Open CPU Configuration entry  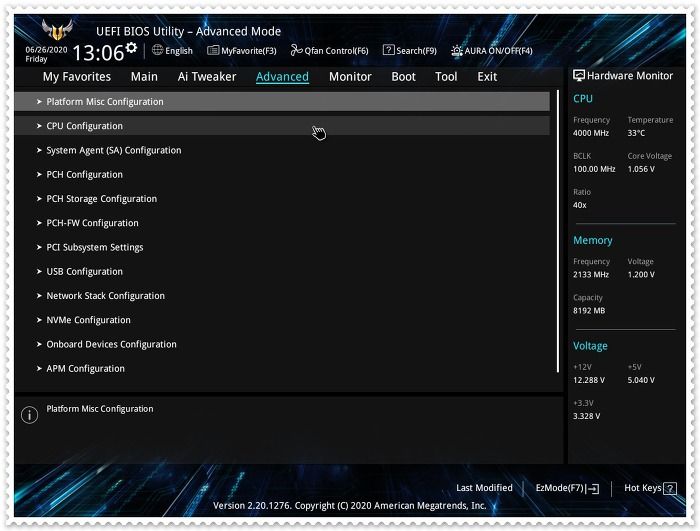[282, 126]
